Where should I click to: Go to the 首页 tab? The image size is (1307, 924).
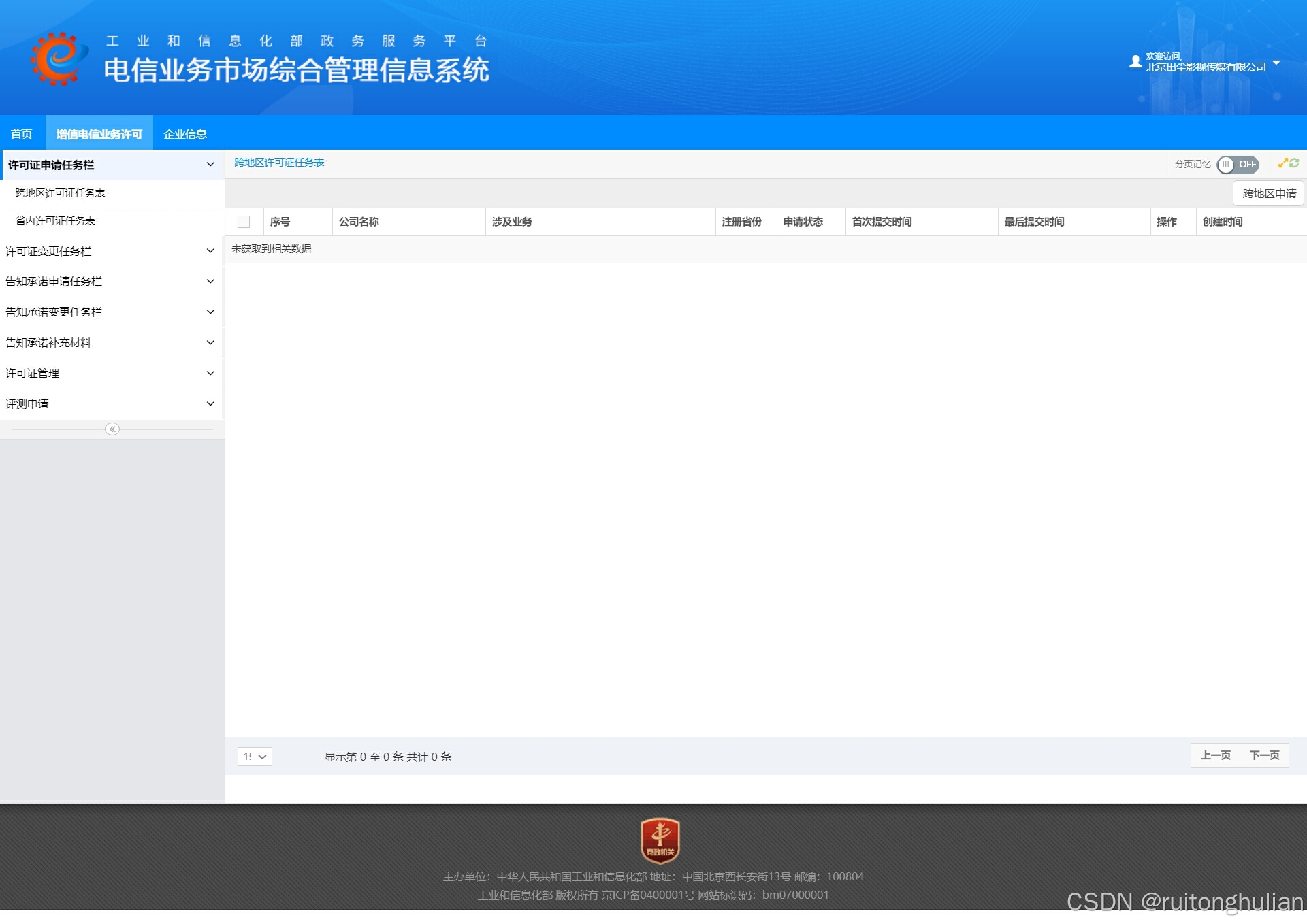click(x=22, y=134)
